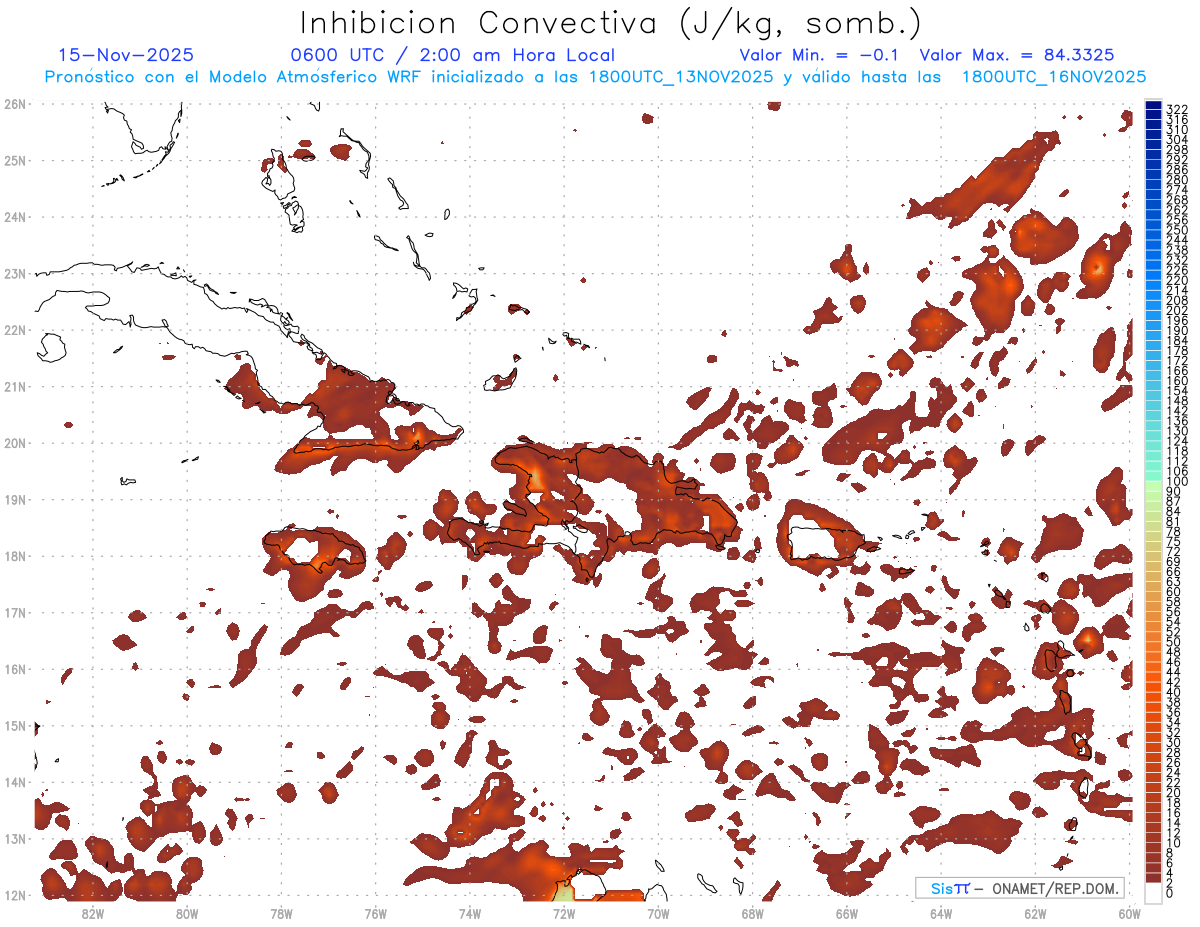Click the '62W' longitude label
Image resolution: width=1200 pixels, height=927 pixels.
click(x=1035, y=913)
